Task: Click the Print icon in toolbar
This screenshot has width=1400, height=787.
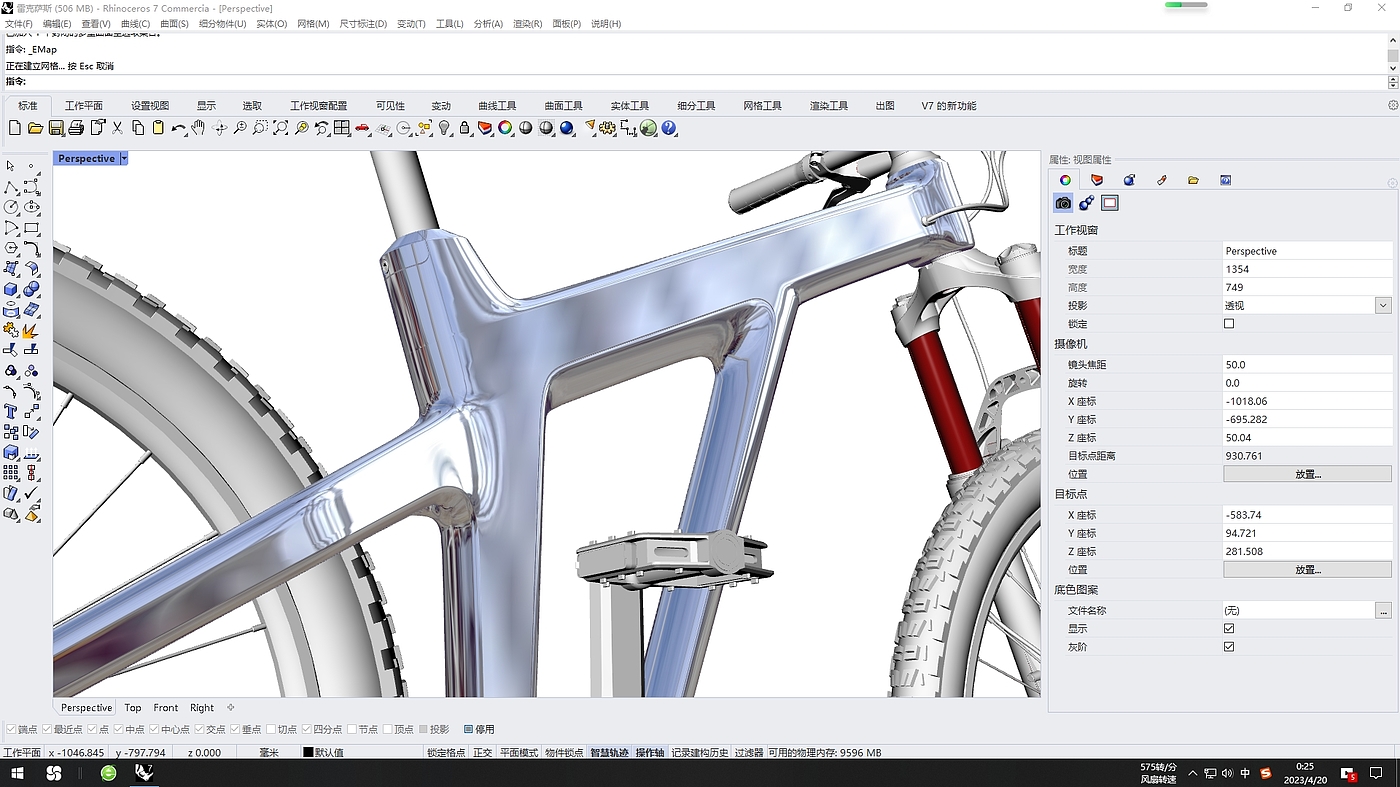Action: click(x=76, y=128)
